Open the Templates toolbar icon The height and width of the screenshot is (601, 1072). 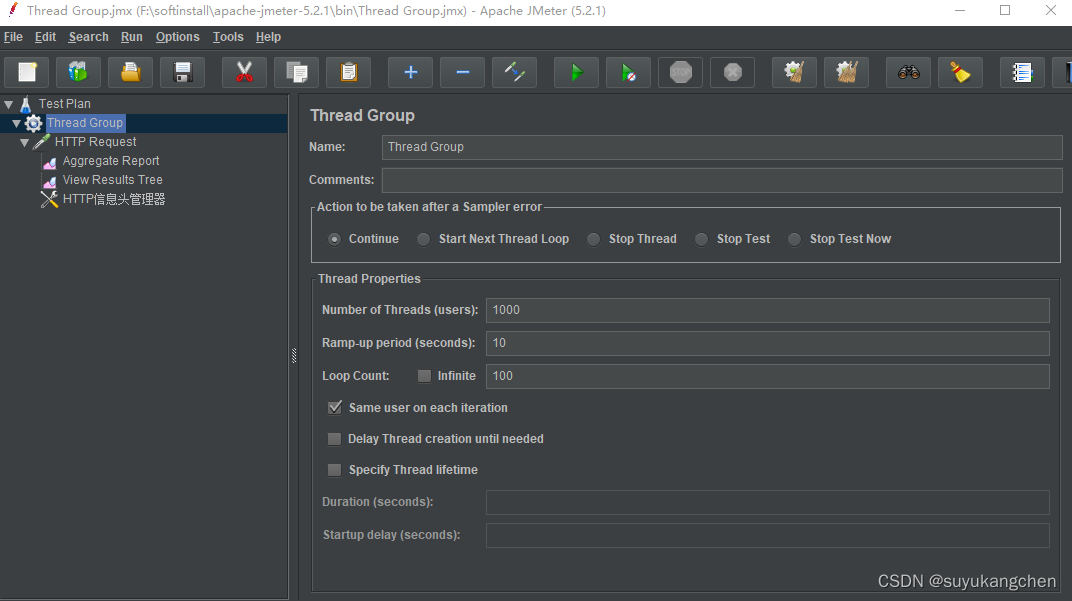pos(78,72)
